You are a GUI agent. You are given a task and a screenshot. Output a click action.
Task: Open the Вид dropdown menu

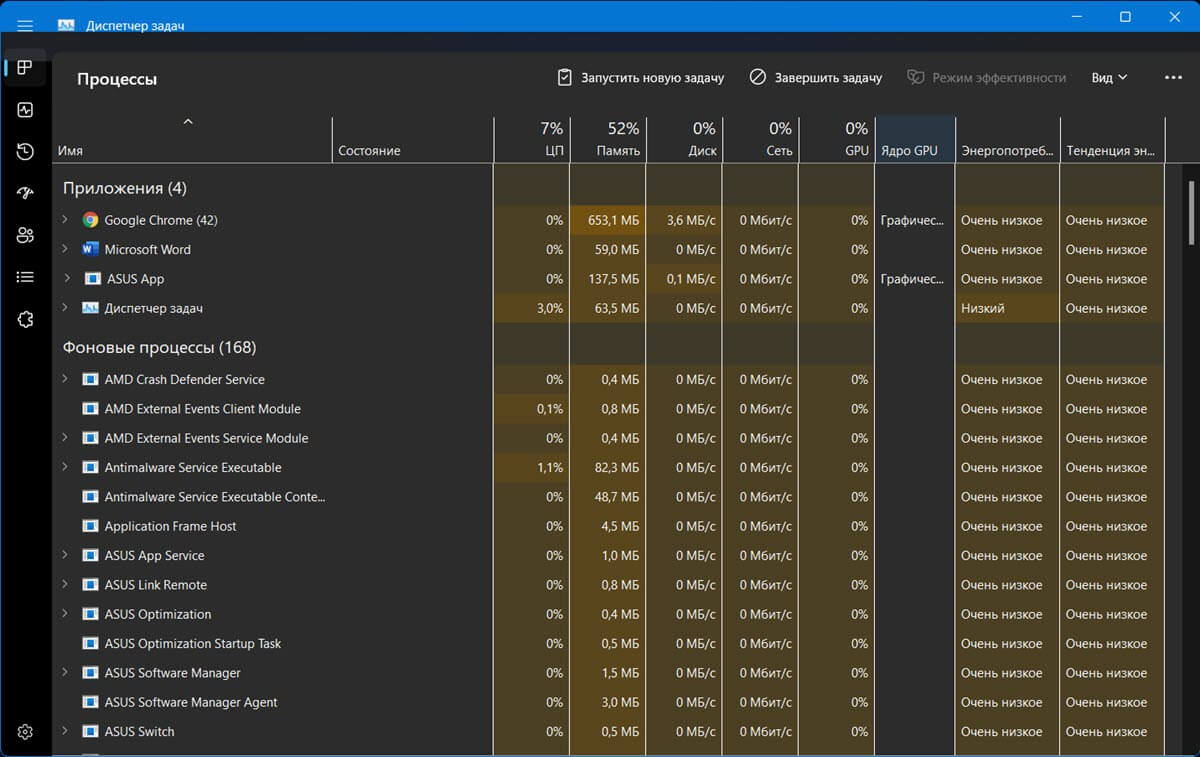click(x=1109, y=77)
